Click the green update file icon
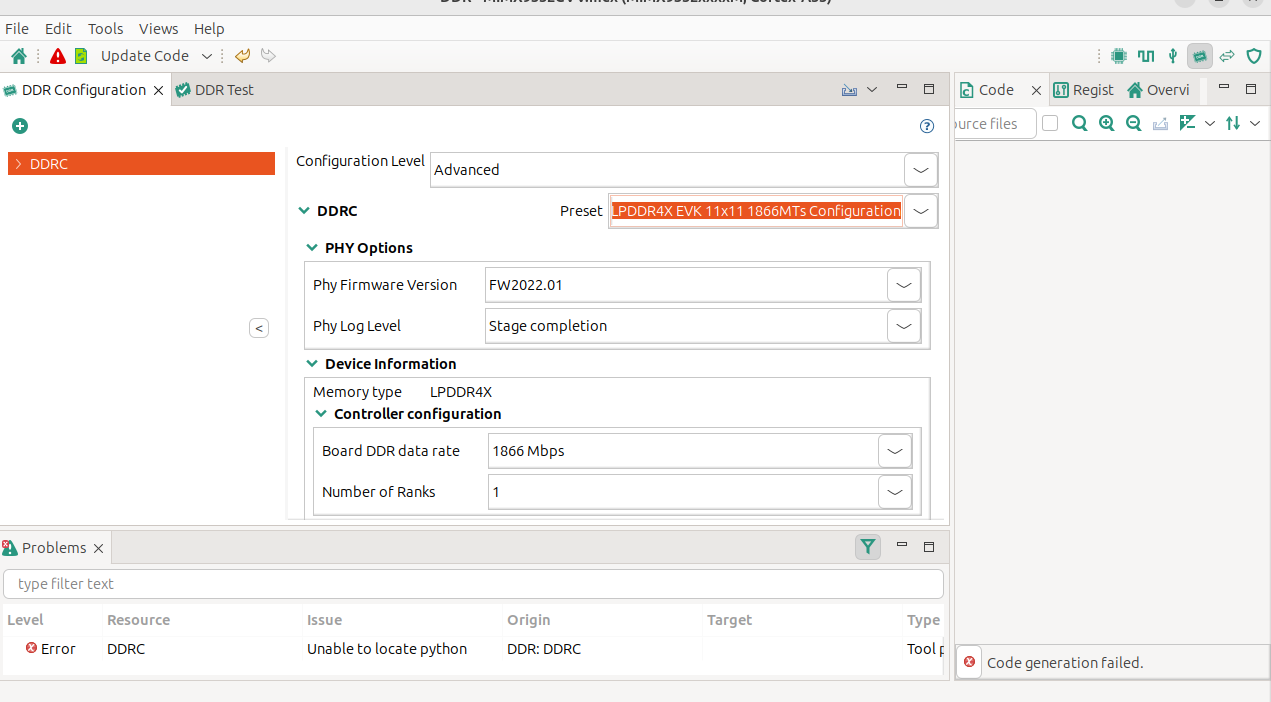Viewport: 1271px width, 702px height. coord(81,56)
